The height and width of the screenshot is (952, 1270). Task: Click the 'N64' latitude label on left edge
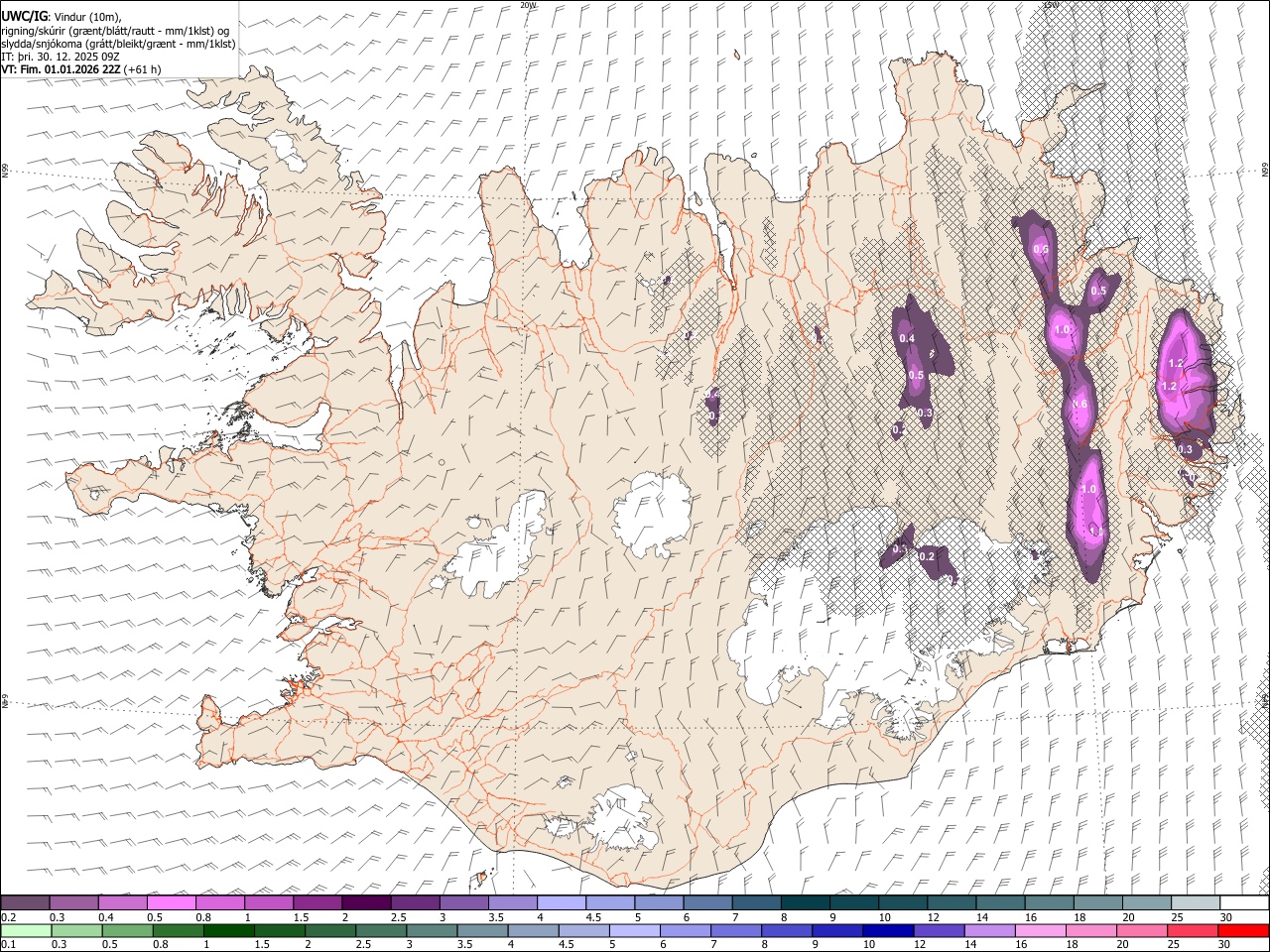(x=5, y=702)
